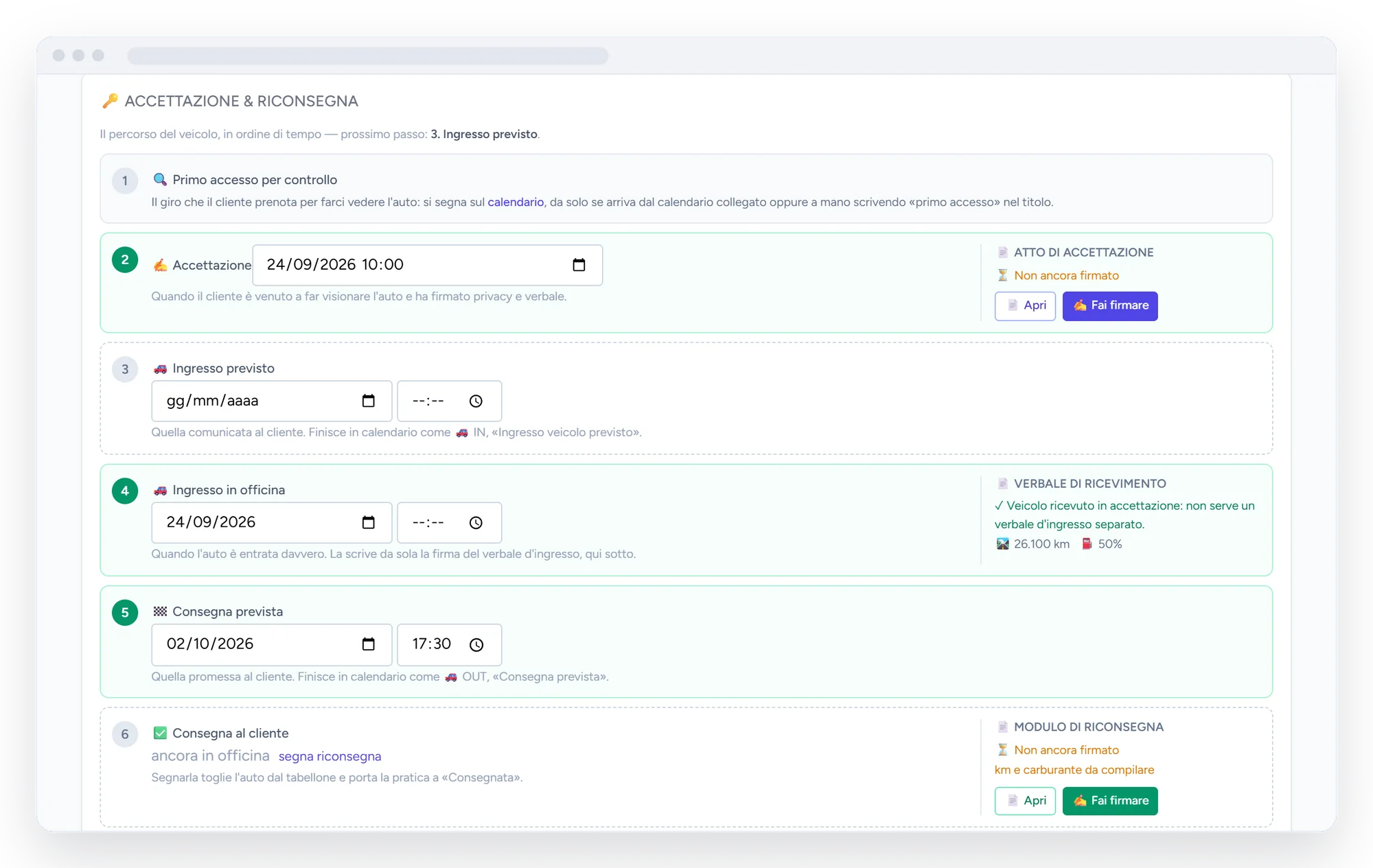
Task: Click Fai firmare for Atto di accettazione
Action: [x=1110, y=305]
